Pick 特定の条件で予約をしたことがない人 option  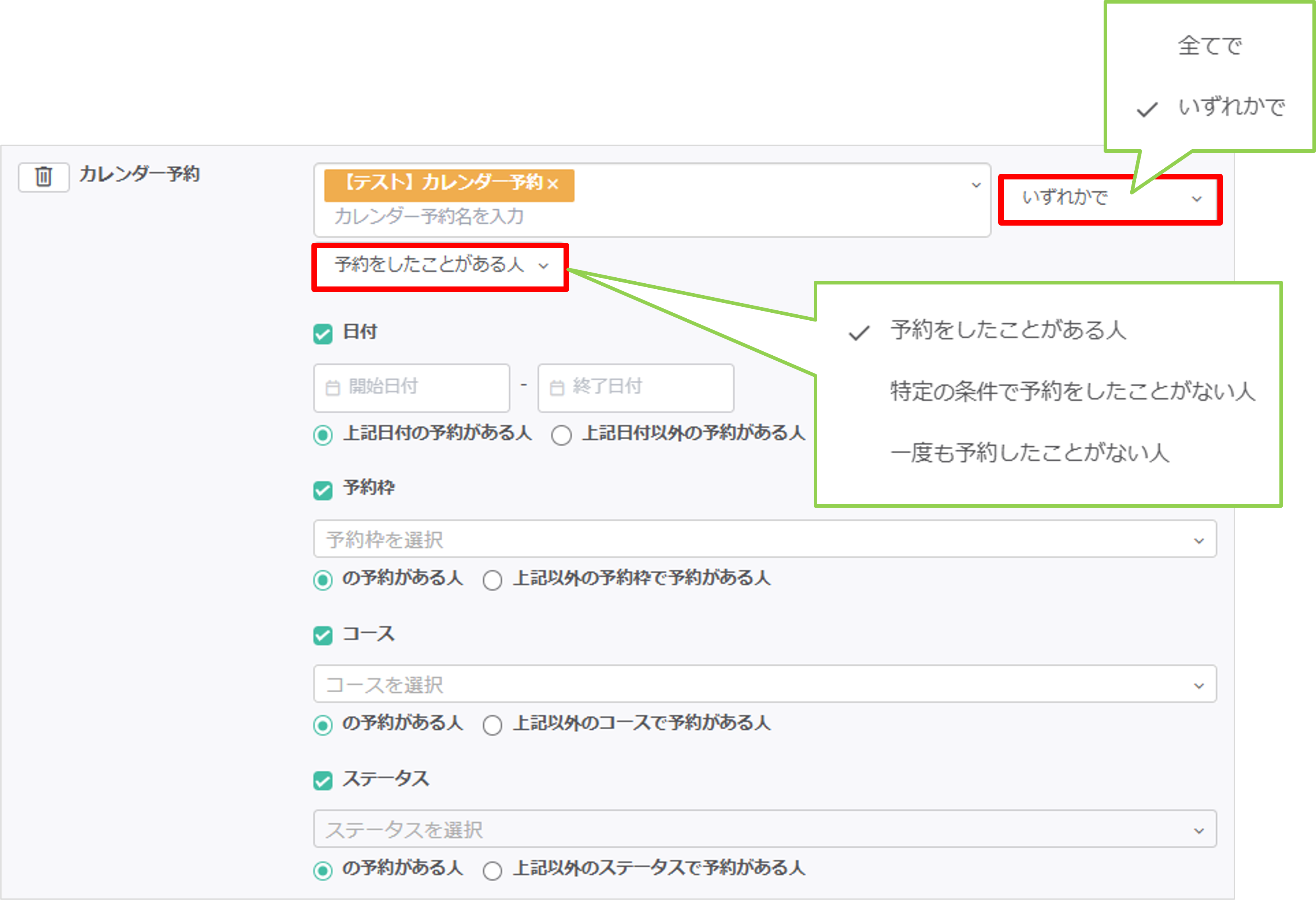[1072, 392]
